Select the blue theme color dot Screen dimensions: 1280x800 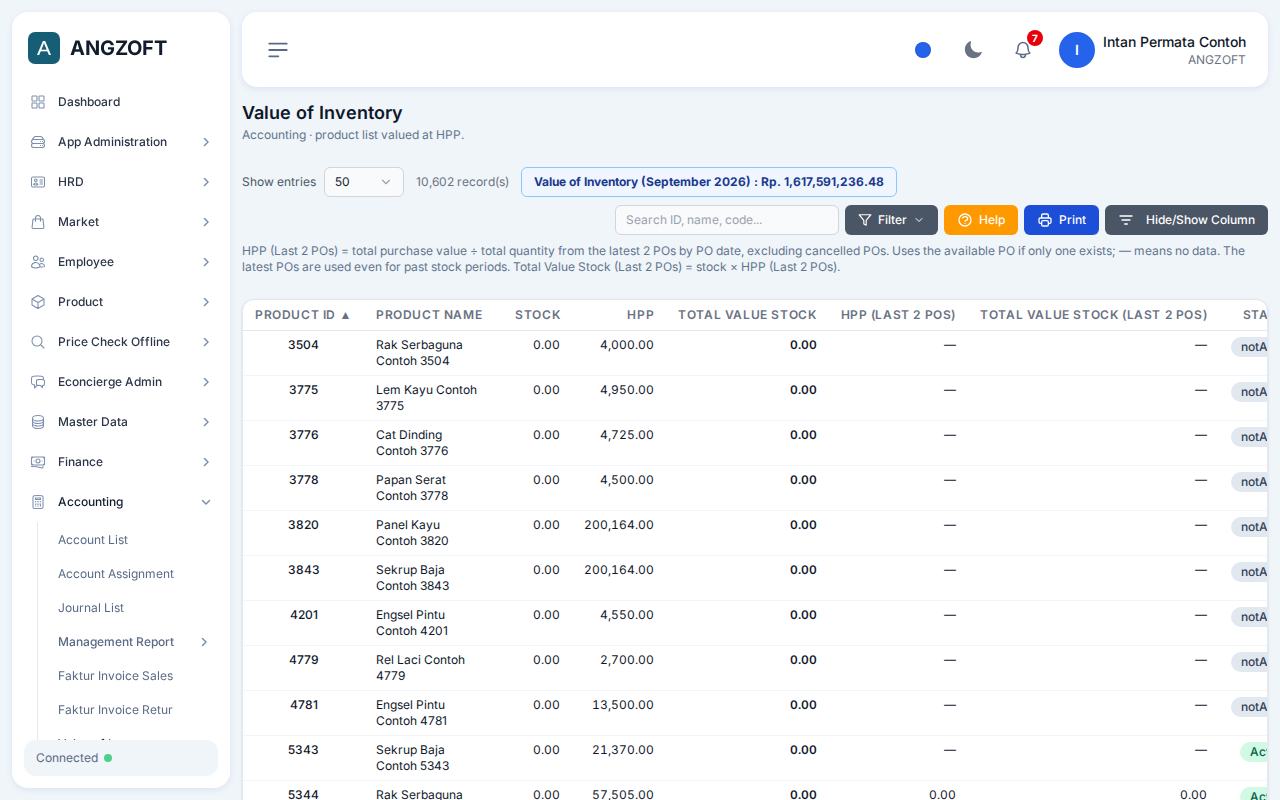point(923,50)
